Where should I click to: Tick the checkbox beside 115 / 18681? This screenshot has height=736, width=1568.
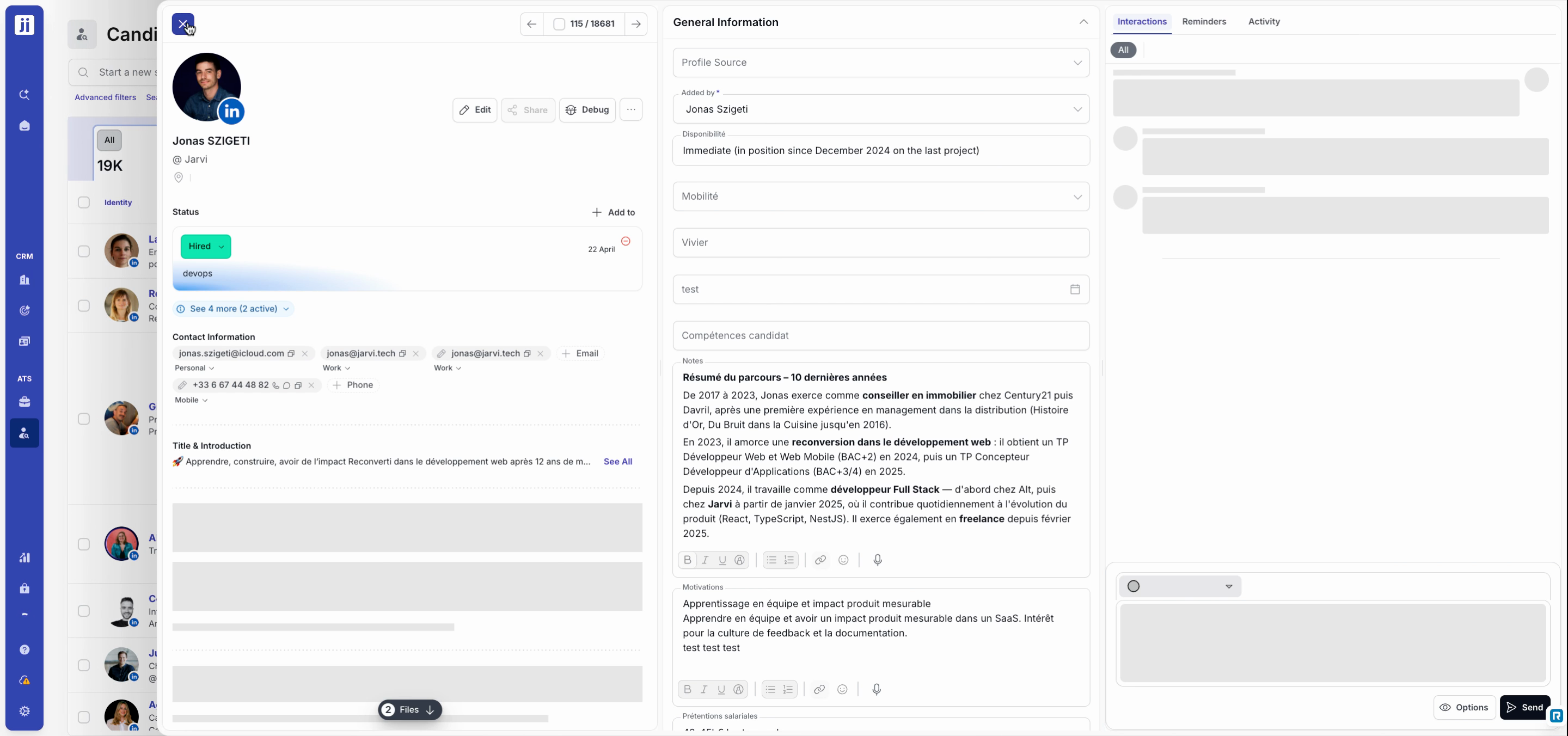(x=559, y=24)
